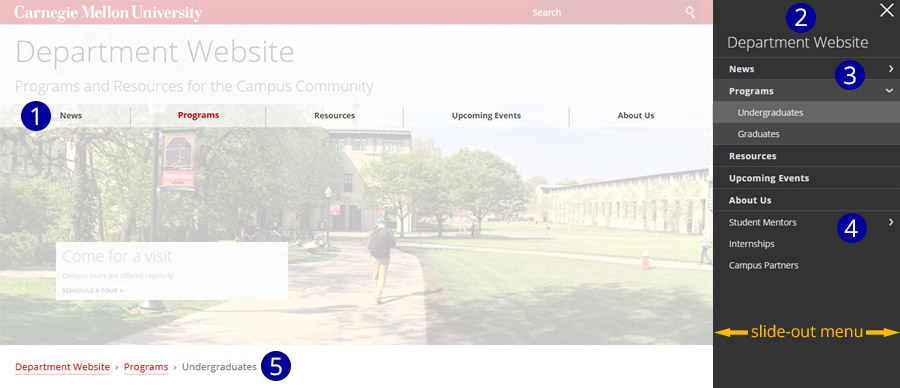Collapse the Programs chevron in slide-out menu
The width and height of the screenshot is (900, 388).
889,91
